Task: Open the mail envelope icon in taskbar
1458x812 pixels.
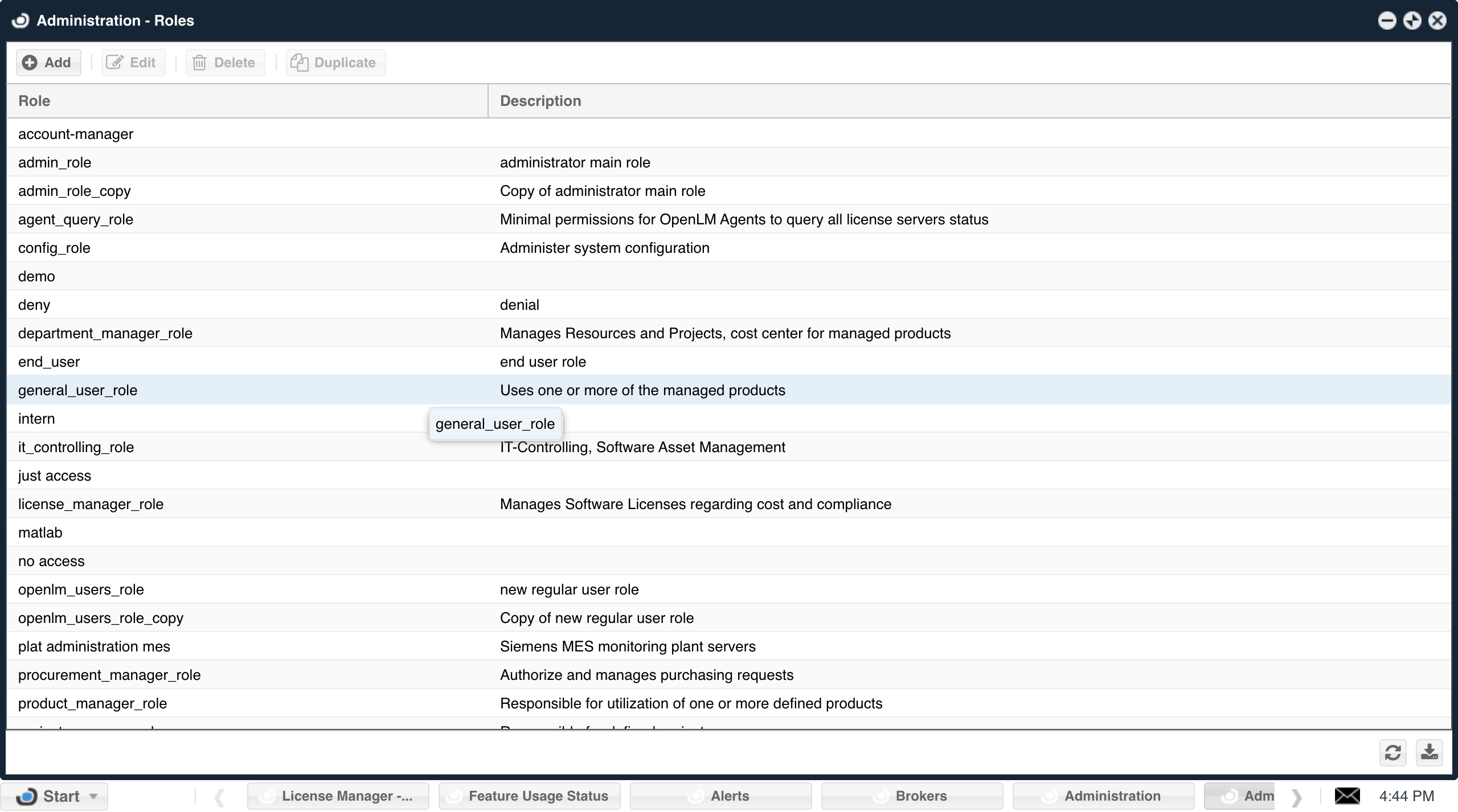Action: click(1347, 795)
